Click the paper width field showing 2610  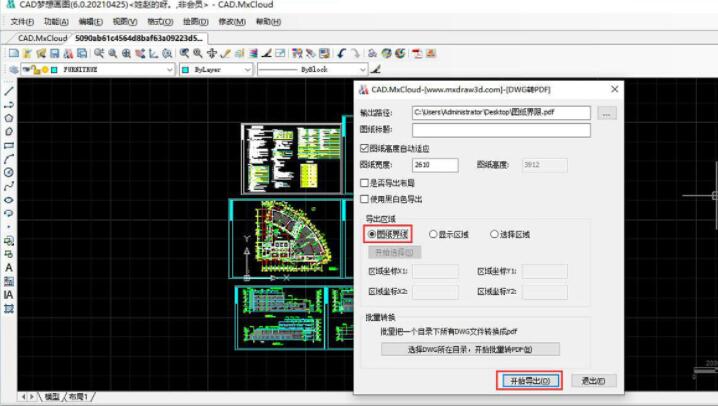(435, 165)
